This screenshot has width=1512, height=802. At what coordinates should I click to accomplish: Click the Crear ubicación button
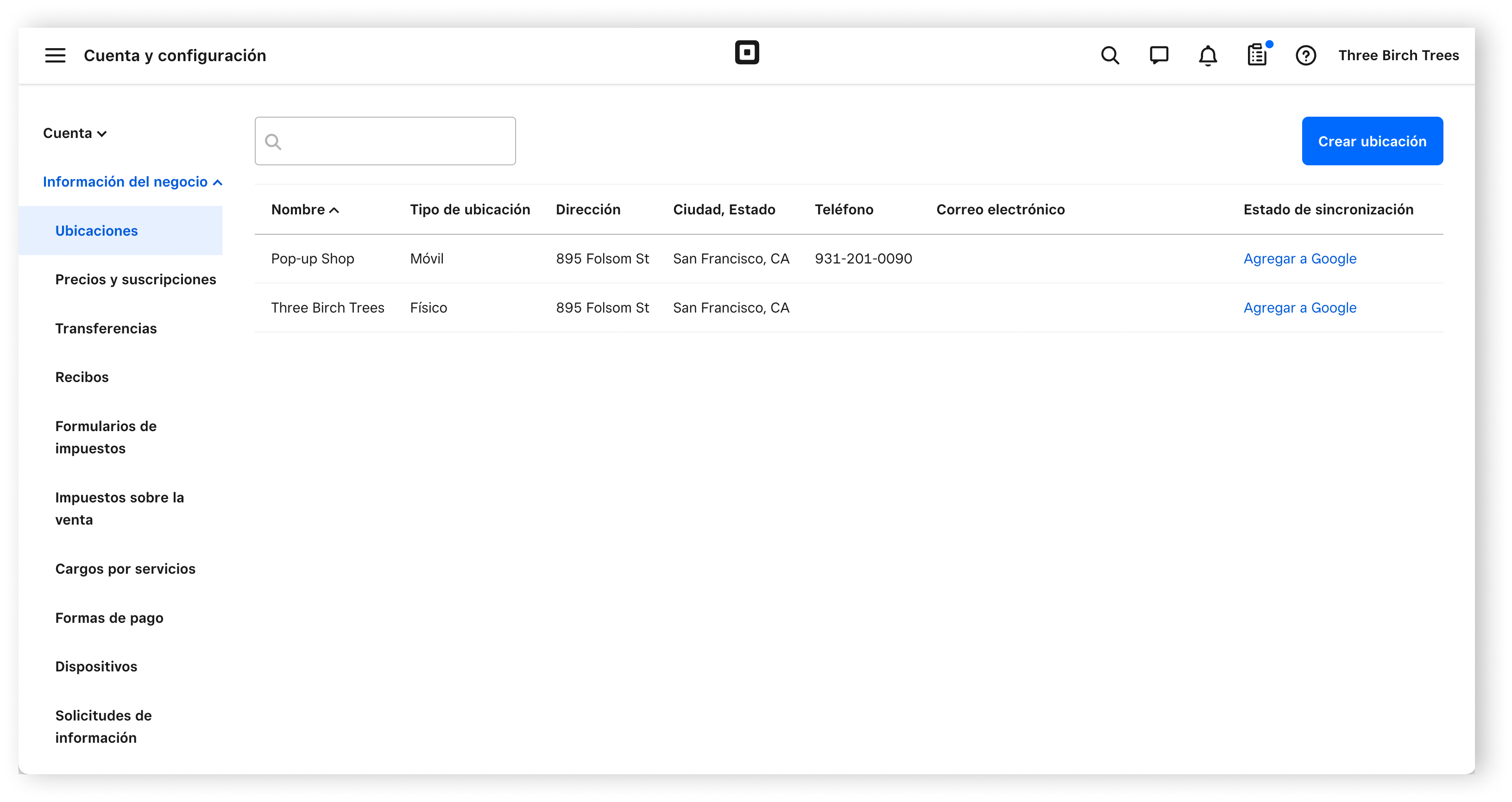pyautogui.click(x=1372, y=141)
